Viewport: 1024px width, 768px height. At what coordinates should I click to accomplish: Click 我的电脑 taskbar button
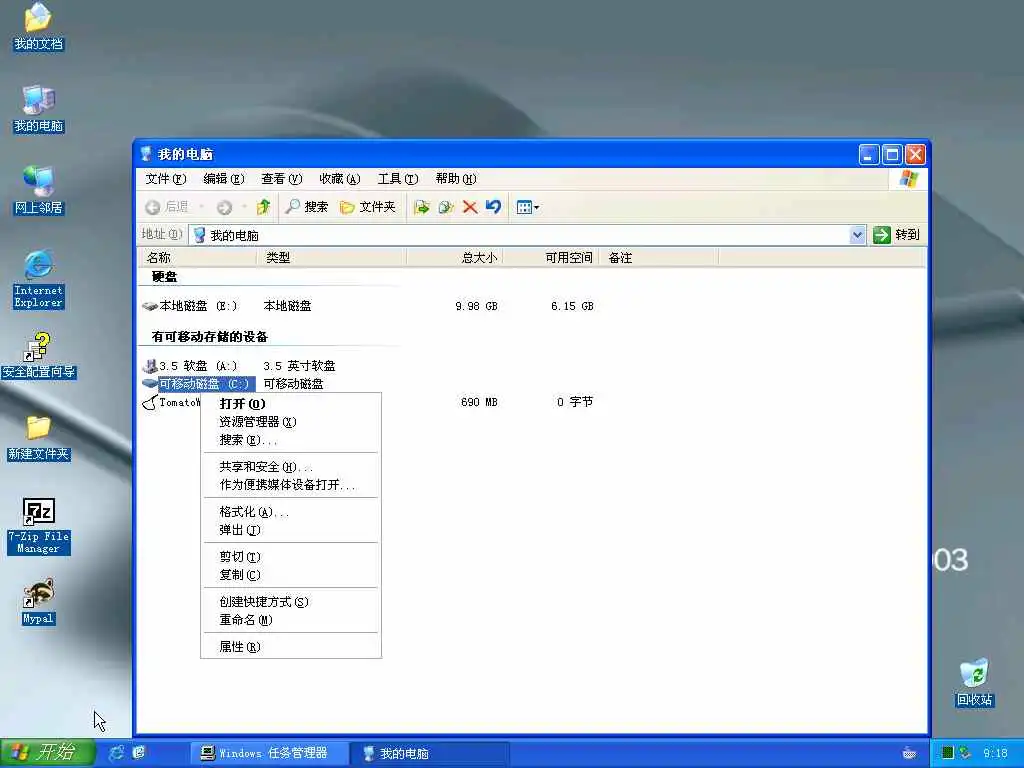click(429, 753)
